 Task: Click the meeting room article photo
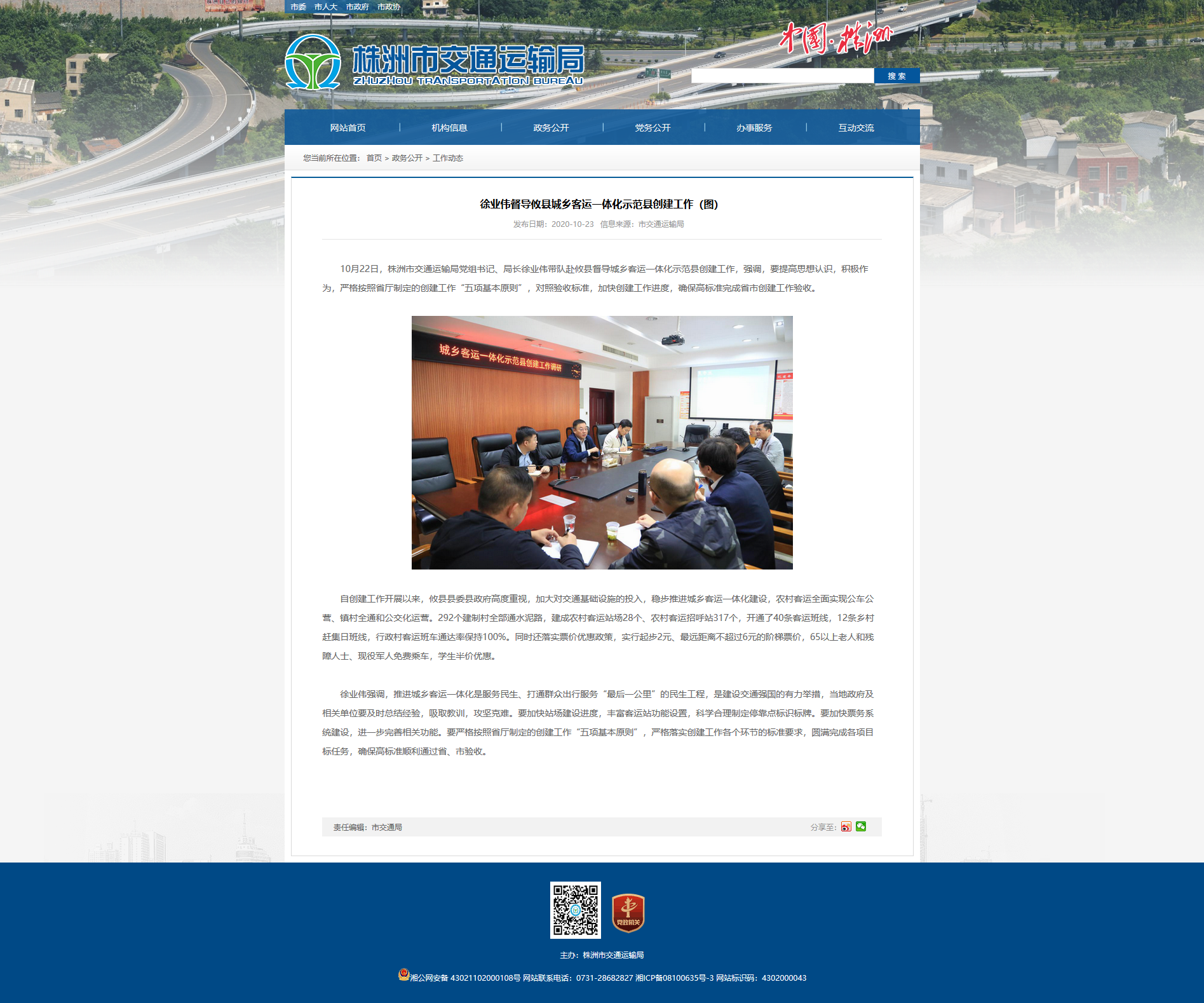click(602, 442)
